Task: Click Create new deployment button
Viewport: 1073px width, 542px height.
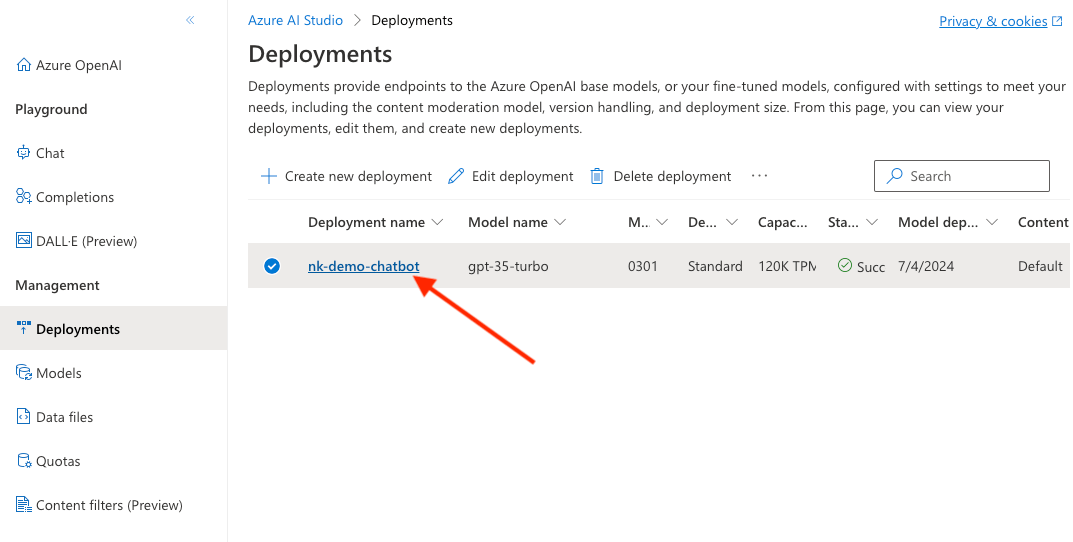Action: tap(346, 176)
